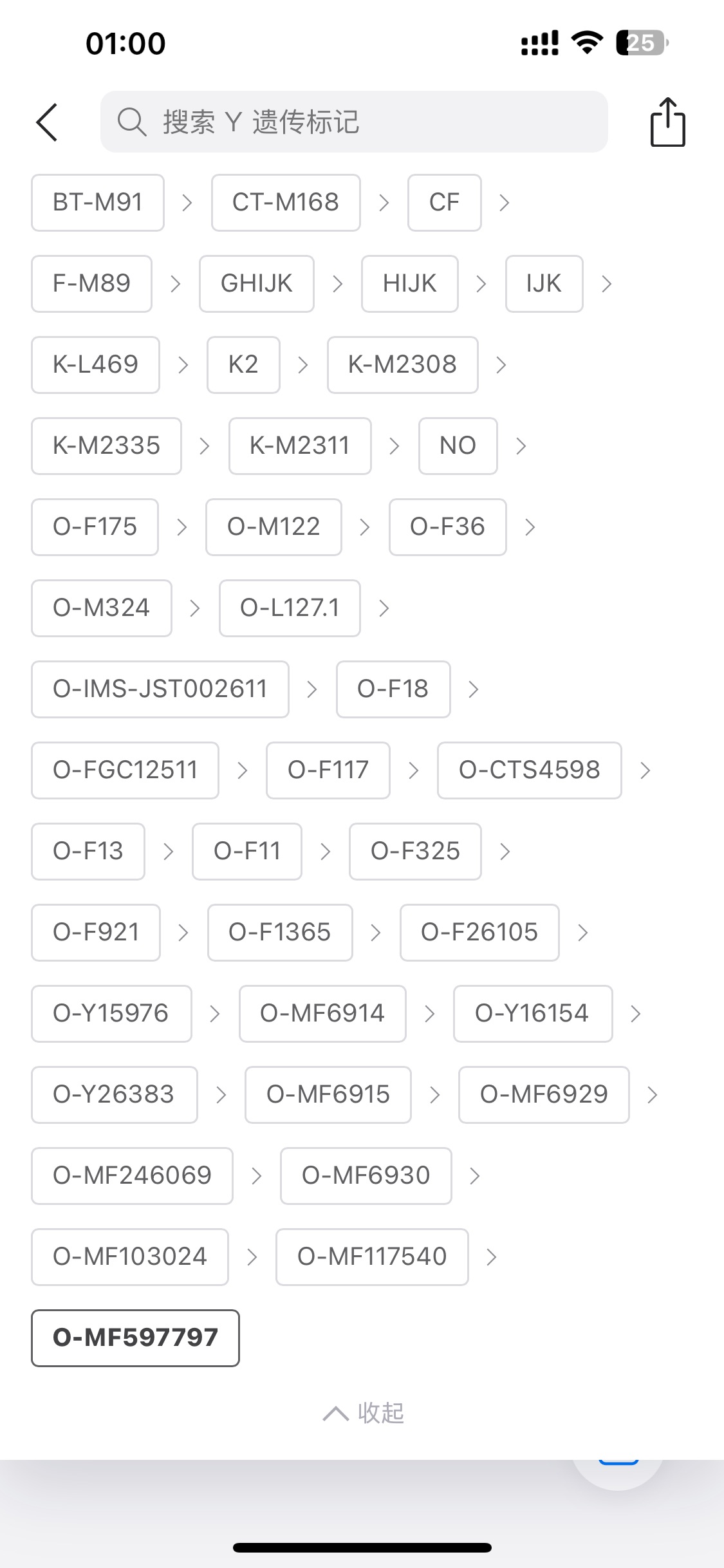Tap the chevron after O-MF117540
The image size is (724, 1568).
click(492, 1257)
